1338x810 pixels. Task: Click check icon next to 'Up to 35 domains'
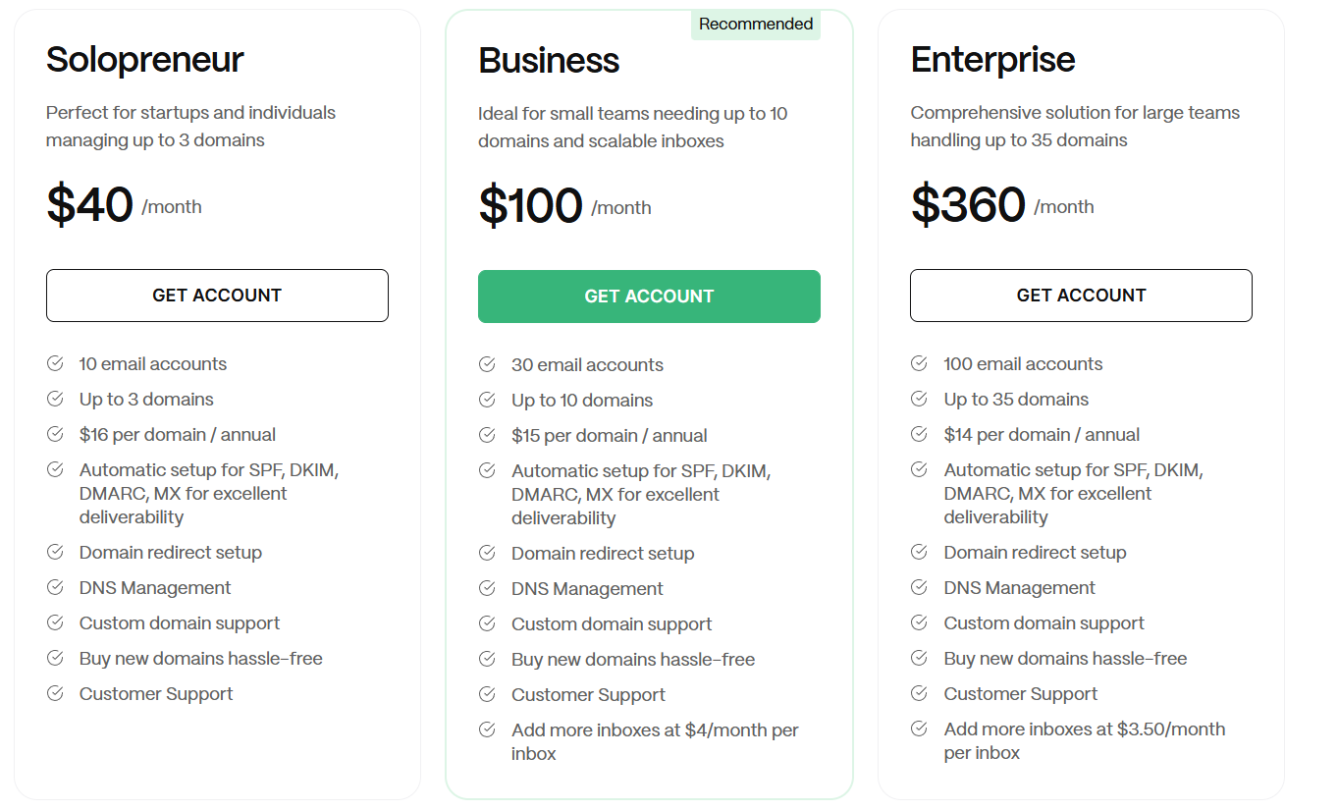pos(919,399)
